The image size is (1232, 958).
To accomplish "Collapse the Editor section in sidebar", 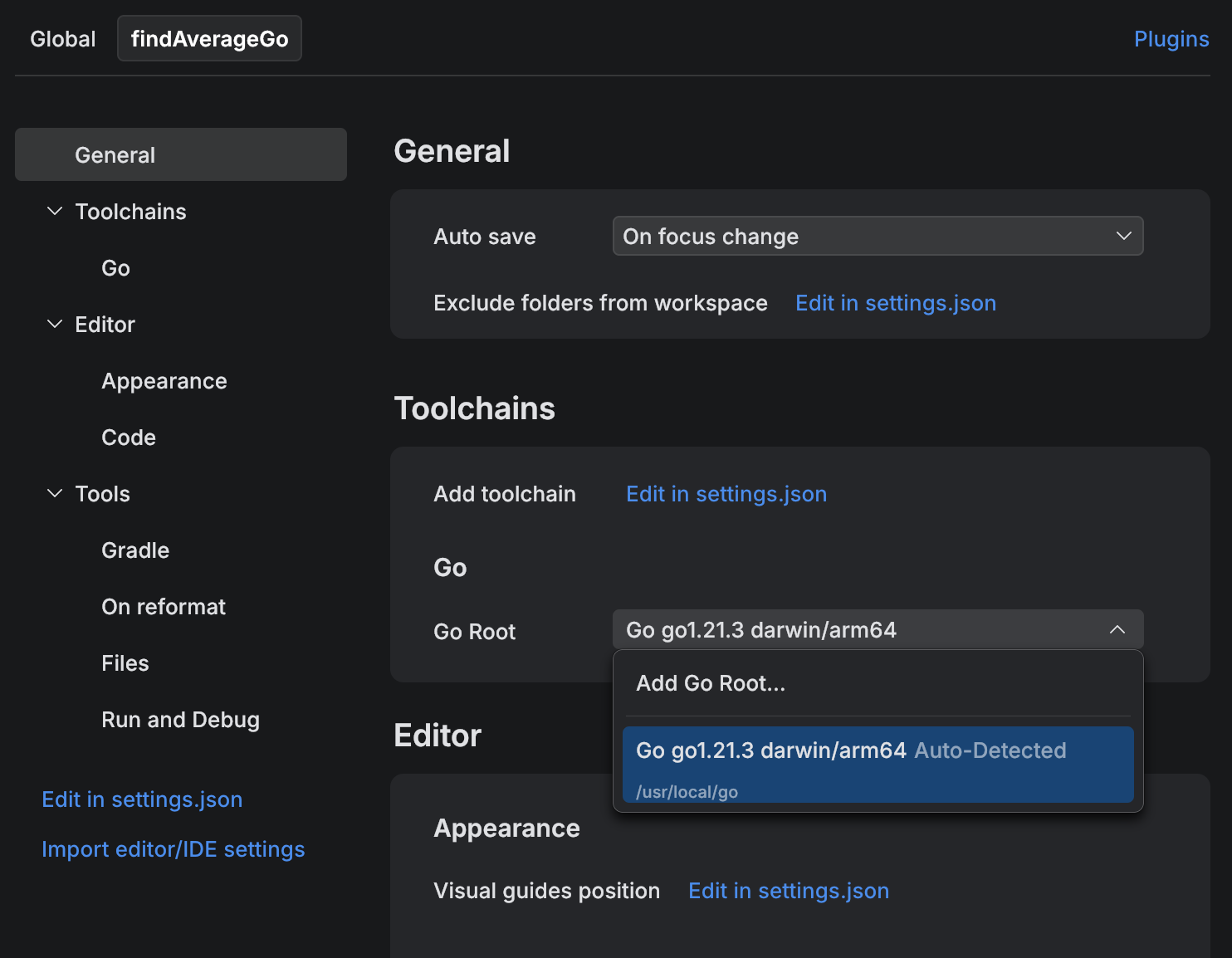I will [x=54, y=324].
